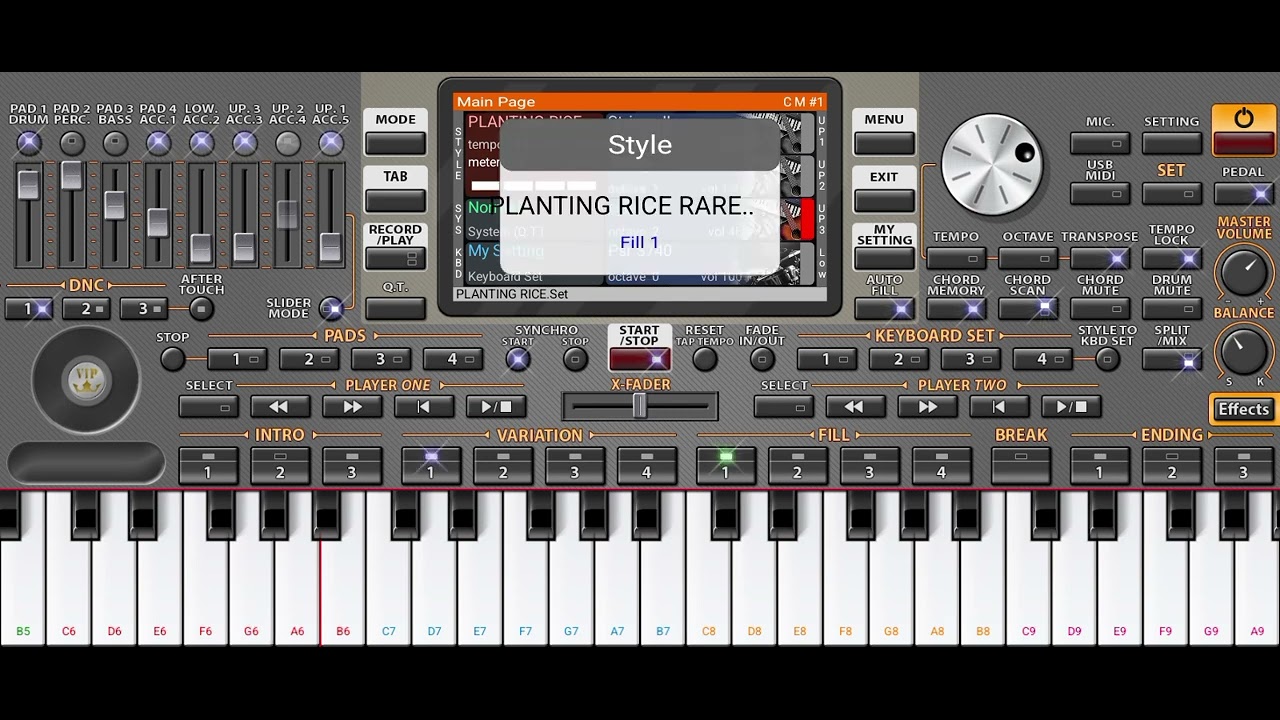Click the USB MIDI button
The height and width of the screenshot is (720, 1280).
[1100, 193]
